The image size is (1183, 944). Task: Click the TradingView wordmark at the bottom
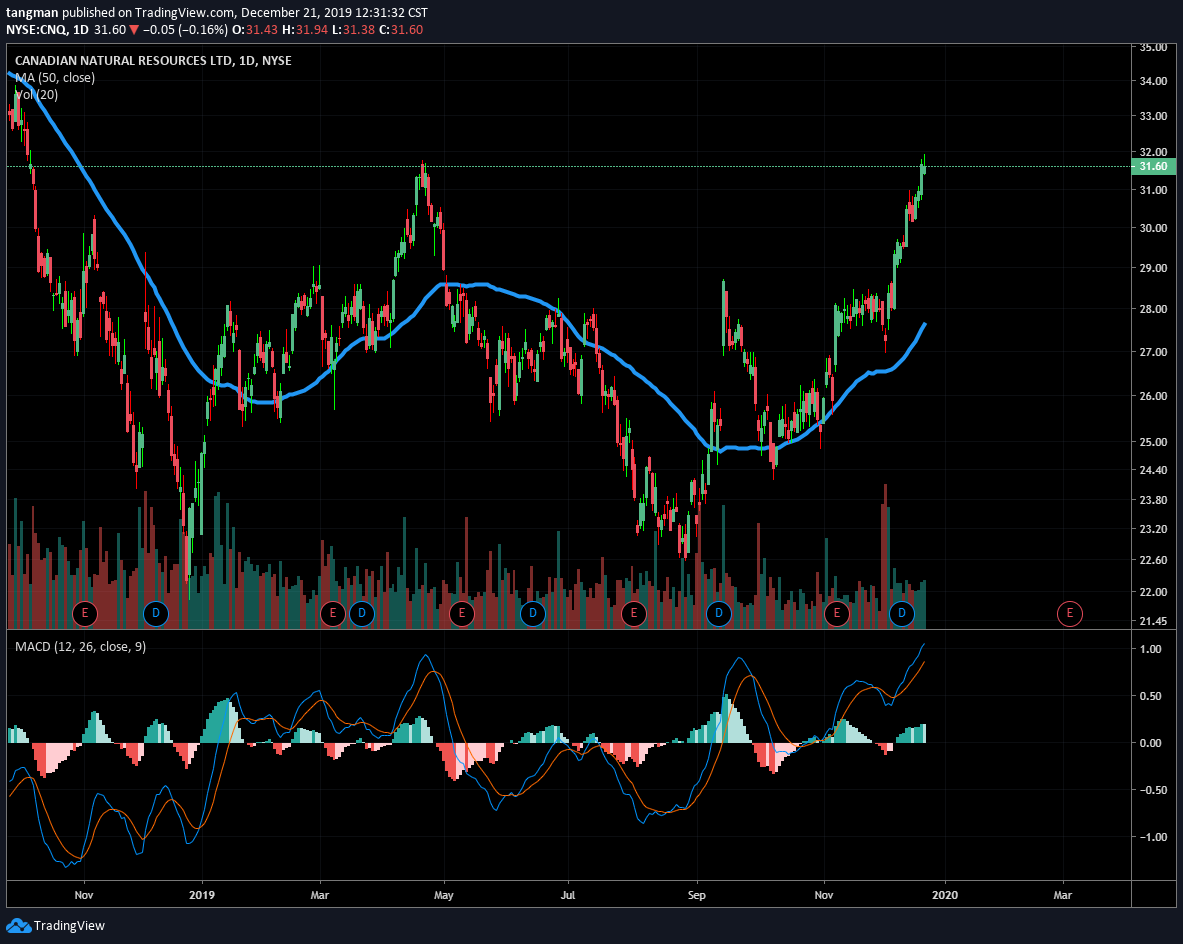coord(69,926)
